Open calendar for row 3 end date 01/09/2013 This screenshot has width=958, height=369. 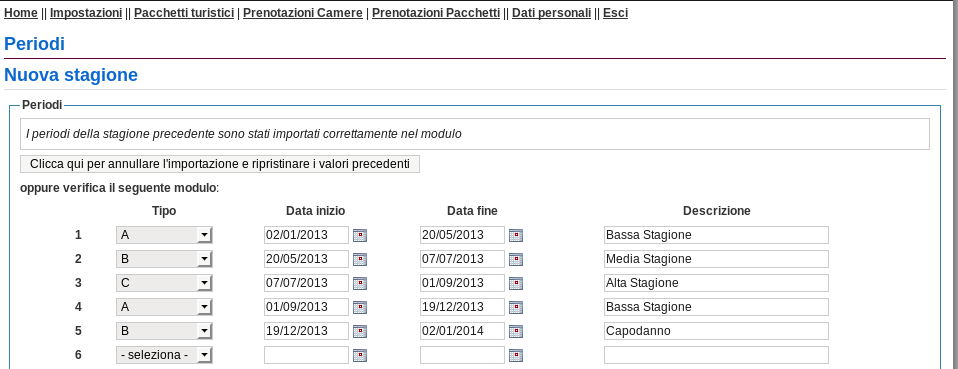click(516, 283)
